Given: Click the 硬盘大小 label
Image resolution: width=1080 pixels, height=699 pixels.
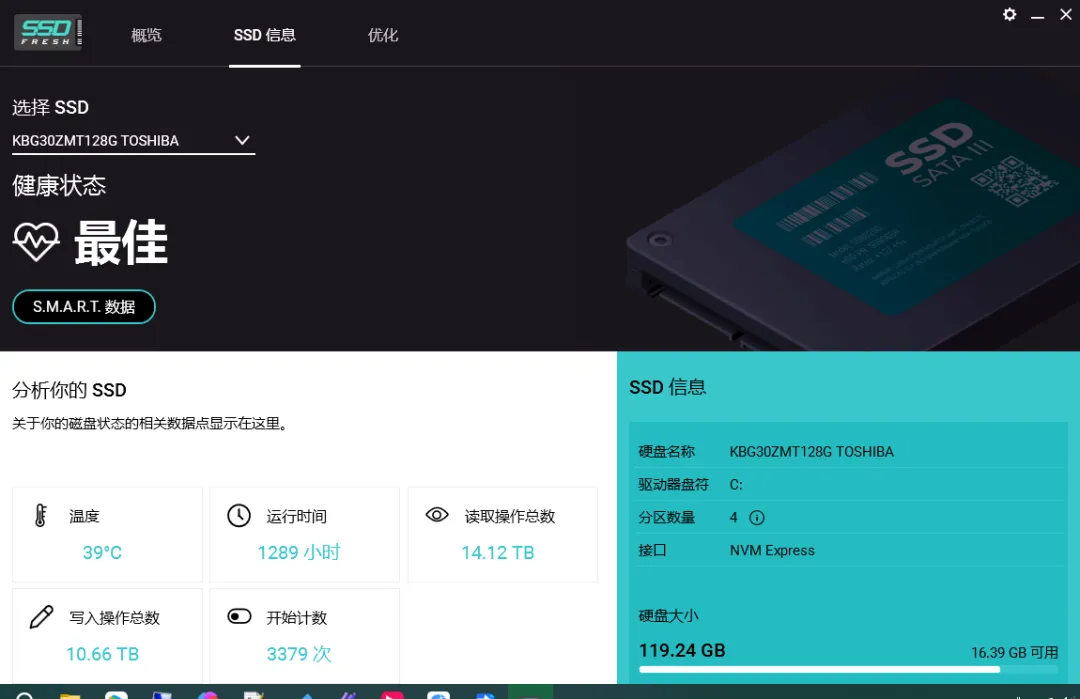Looking at the screenshot, I should click(x=668, y=616).
